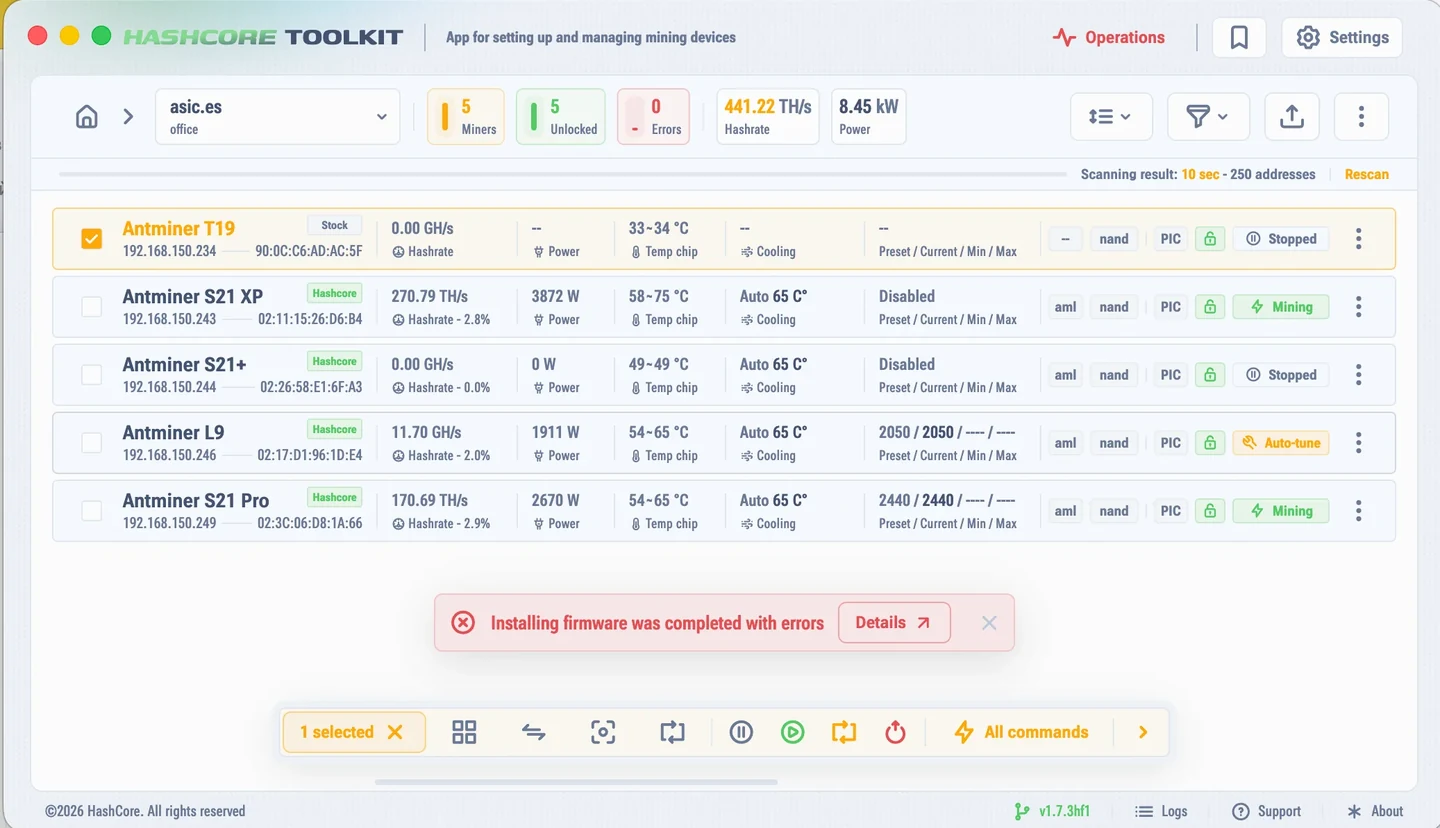Click the green lock icon on the S21 Pro row
Image resolution: width=1440 pixels, height=828 pixels.
coord(1210,511)
